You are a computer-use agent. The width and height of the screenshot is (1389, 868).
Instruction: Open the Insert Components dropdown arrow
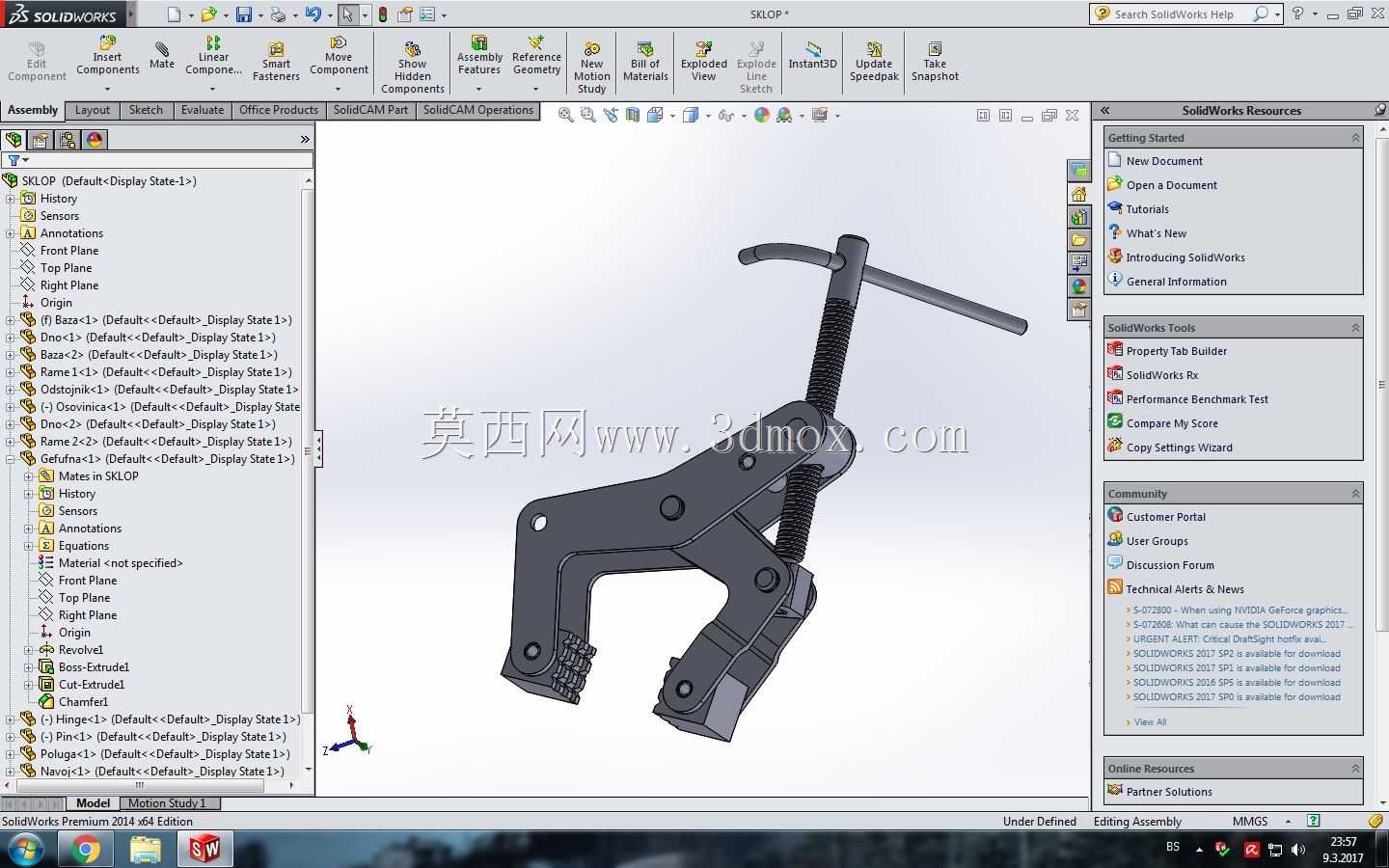tap(108, 89)
